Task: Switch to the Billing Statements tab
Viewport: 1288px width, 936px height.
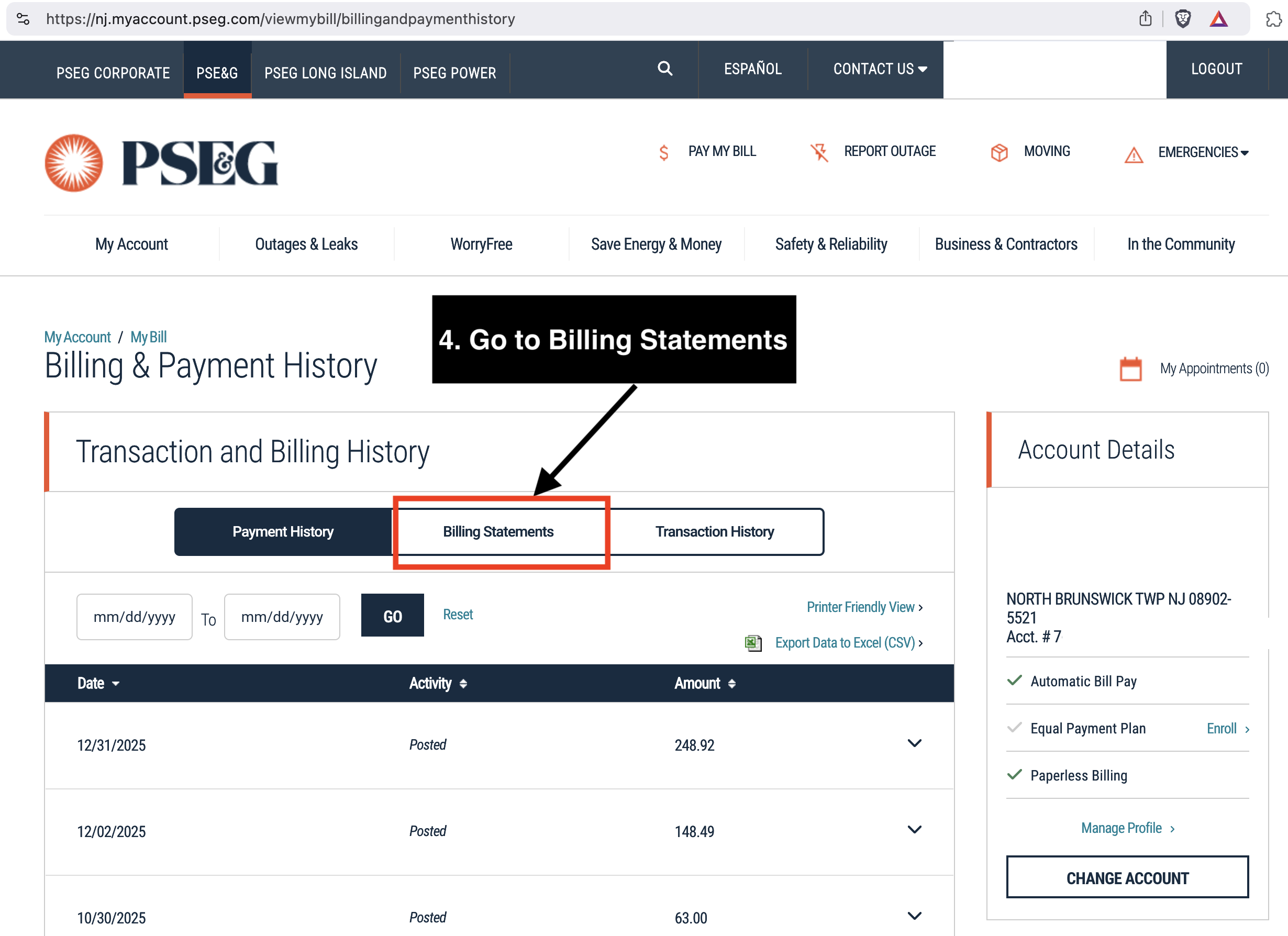Action: [x=498, y=532]
